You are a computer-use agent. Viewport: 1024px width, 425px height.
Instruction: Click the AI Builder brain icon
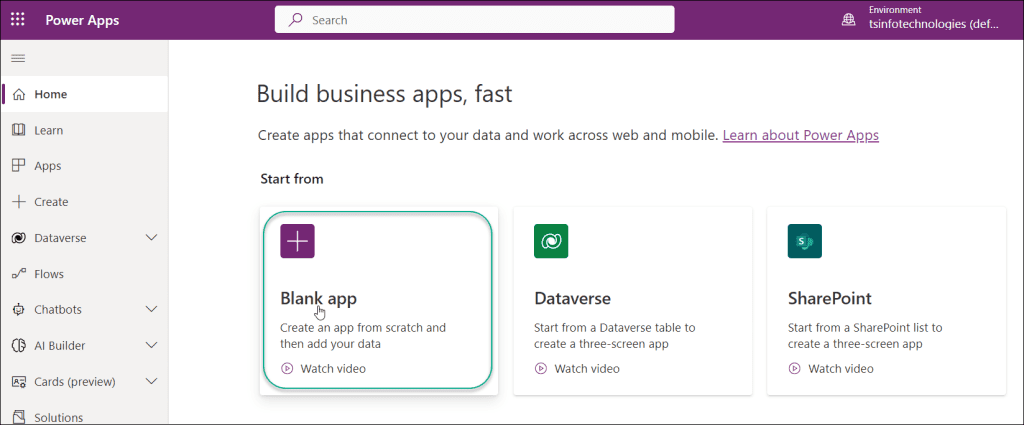pyautogui.click(x=19, y=345)
